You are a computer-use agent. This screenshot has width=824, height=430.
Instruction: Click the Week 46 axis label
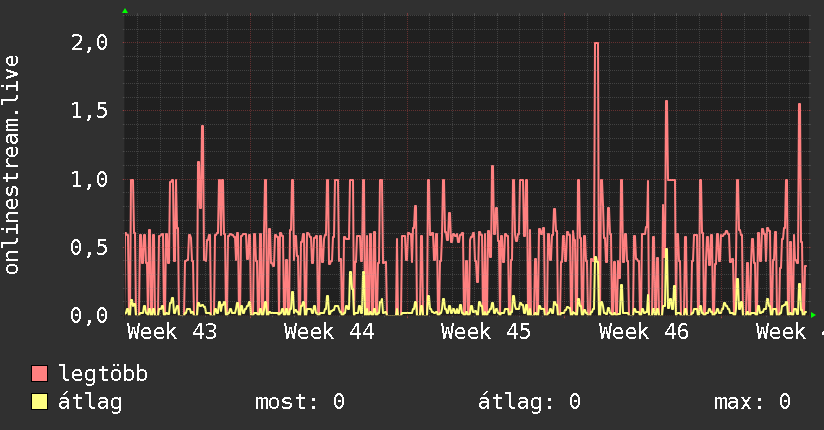644,332
